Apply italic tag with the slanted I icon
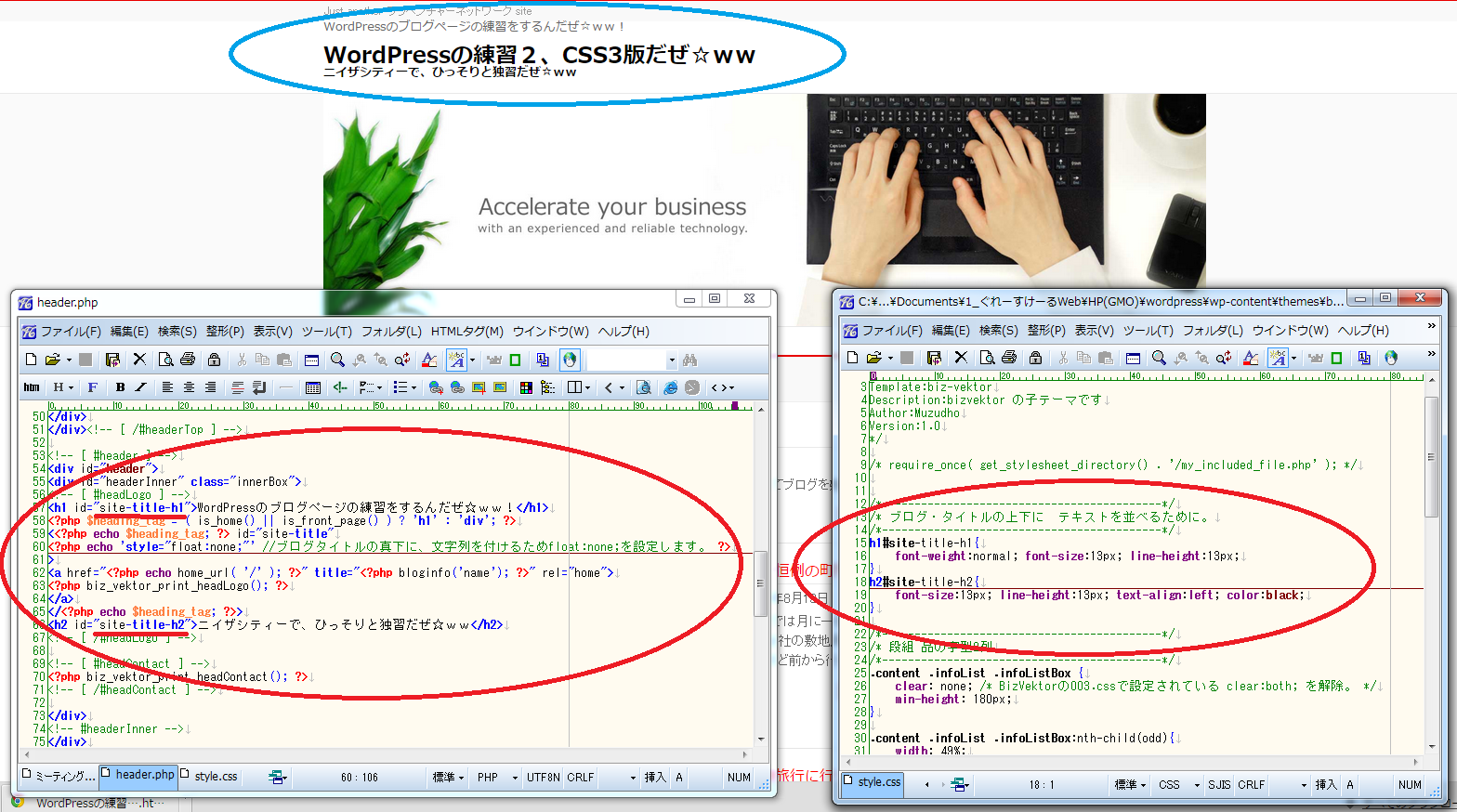Viewport: 1457px width, 812px height. (141, 387)
